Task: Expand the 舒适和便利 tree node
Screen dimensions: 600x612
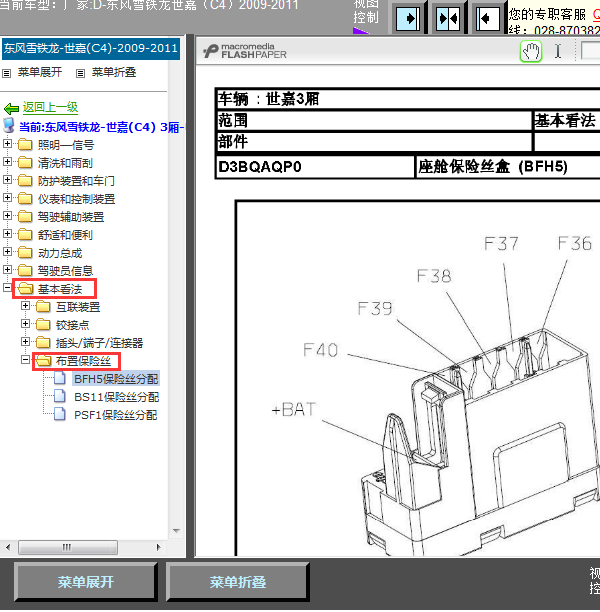Action: click(7, 233)
